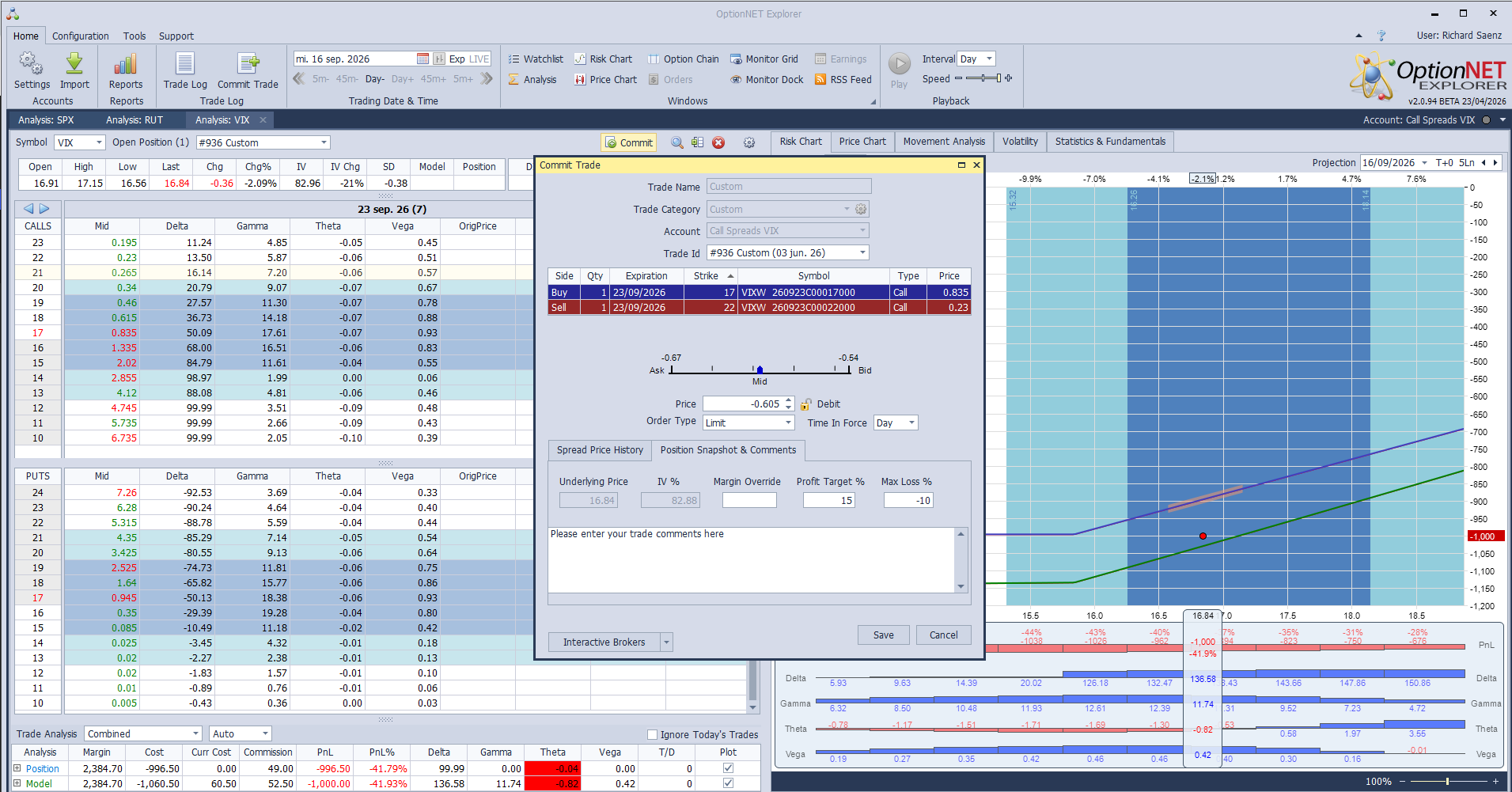Click the magnifier search icon beside Commit

[677, 142]
